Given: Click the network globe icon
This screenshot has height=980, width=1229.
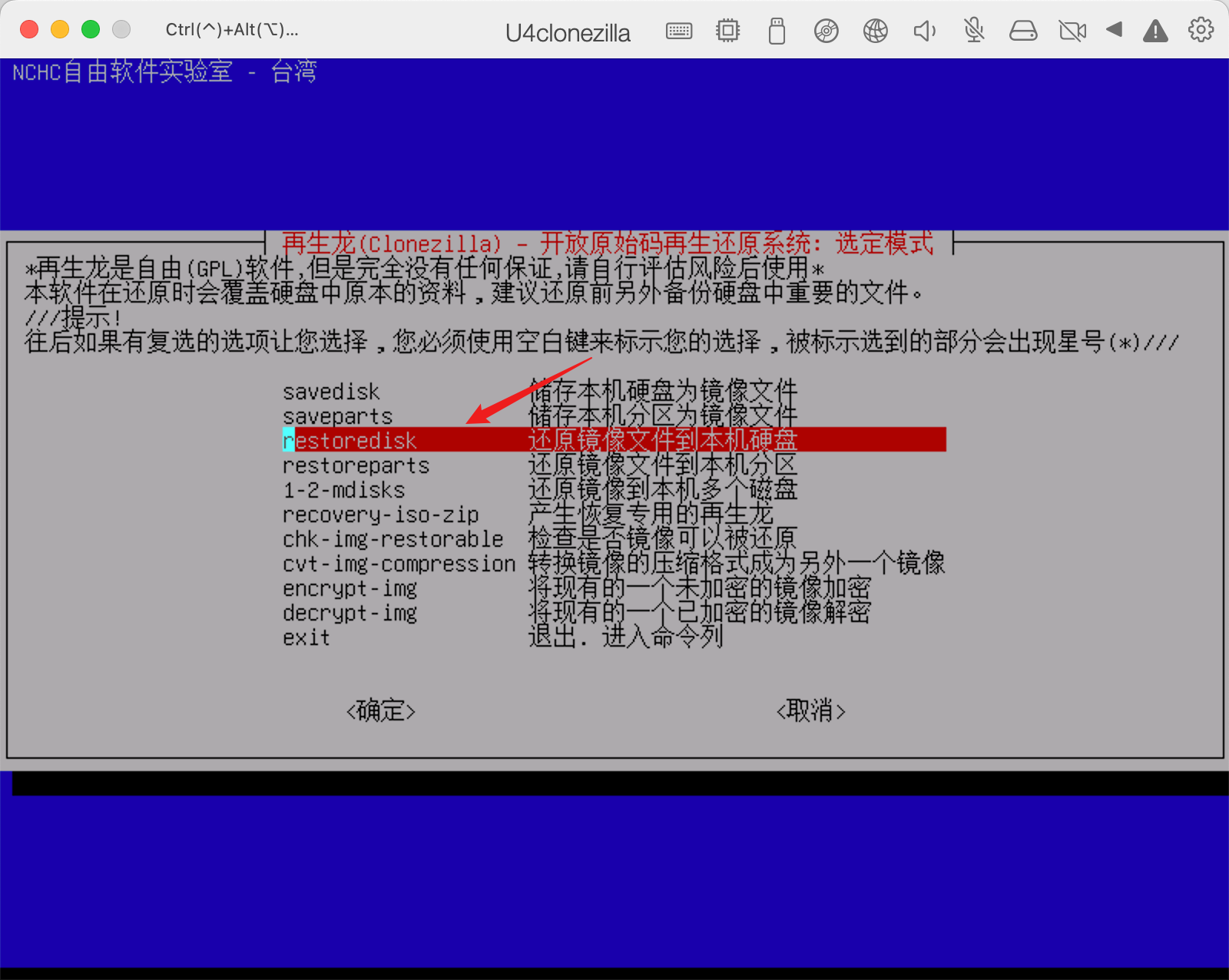Looking at the screenshot, I should (875, 31).
